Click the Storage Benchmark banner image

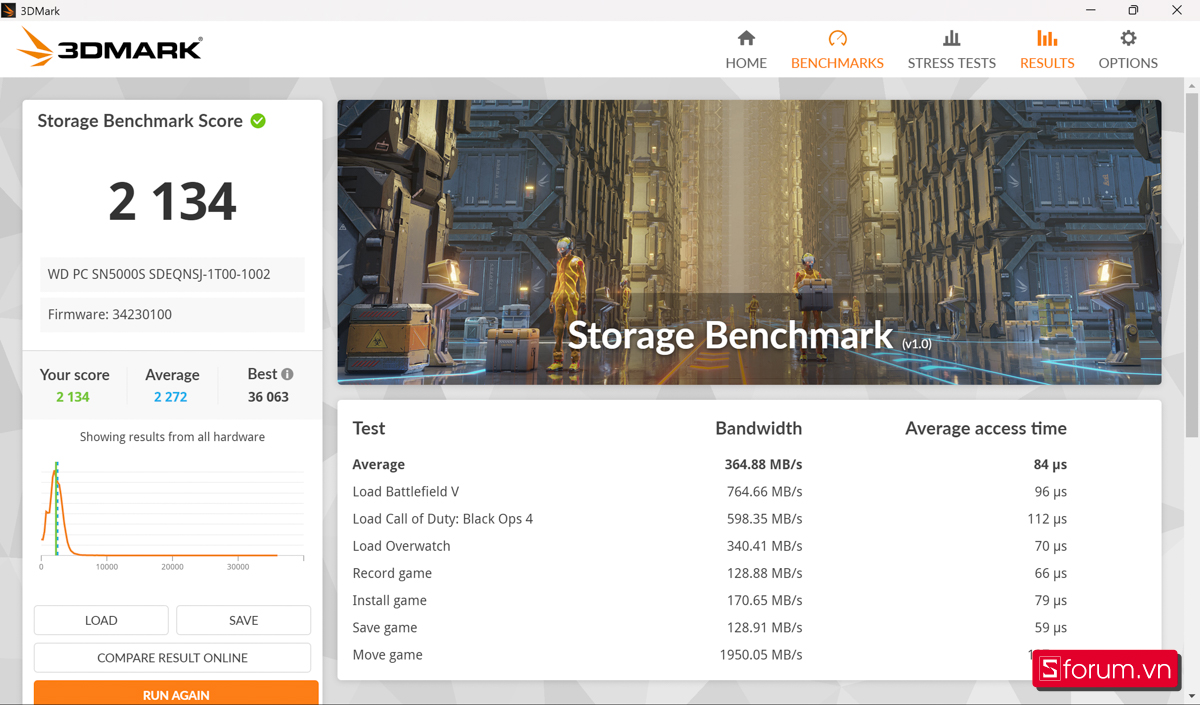pyautogui.click(x=749, y=242)
